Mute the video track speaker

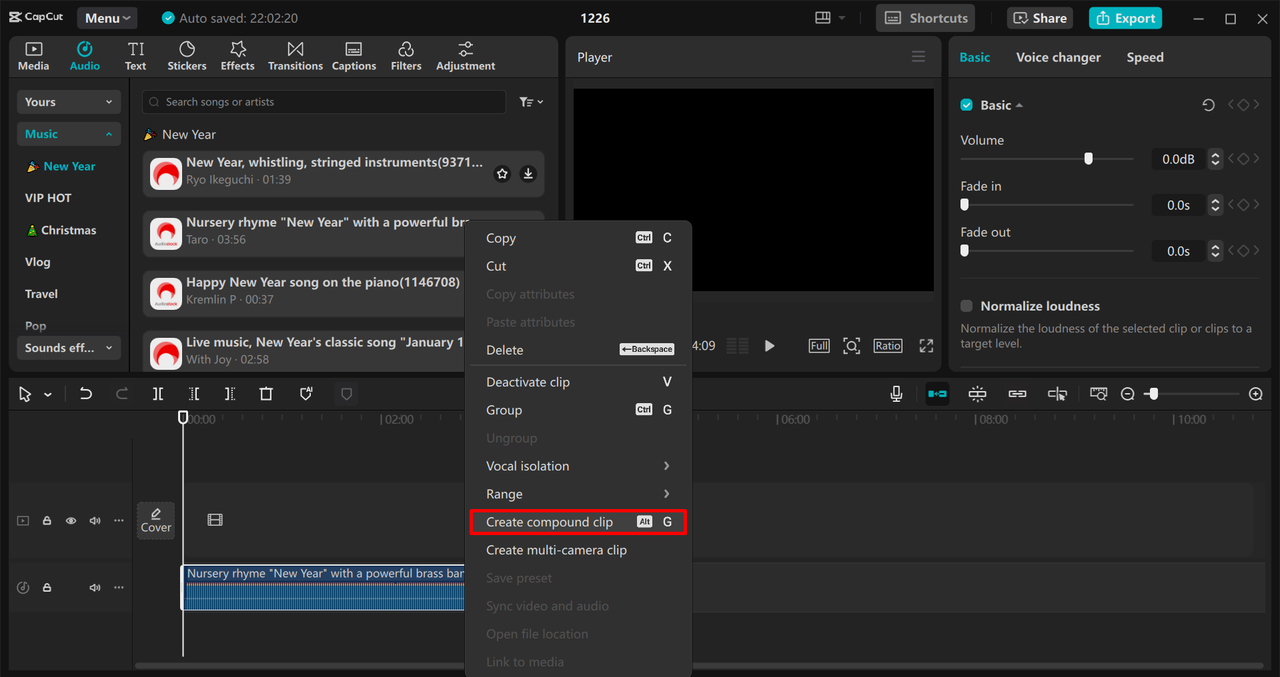(x=95, y=521)
